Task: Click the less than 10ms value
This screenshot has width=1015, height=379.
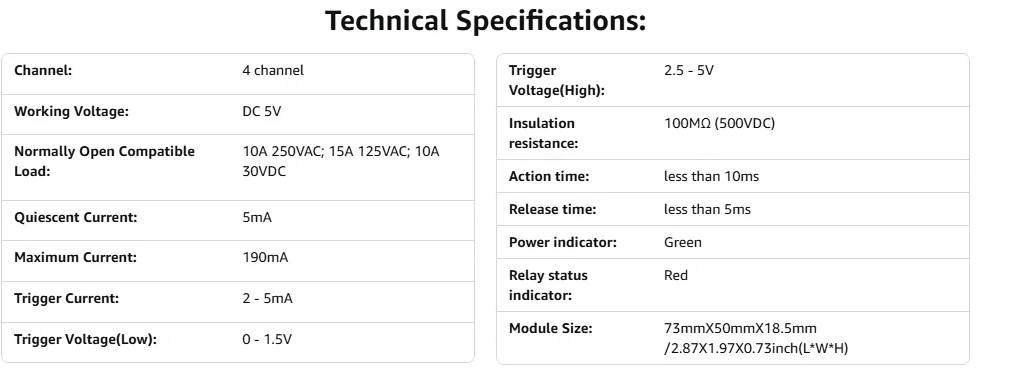Action: click(x=711, y=176)
